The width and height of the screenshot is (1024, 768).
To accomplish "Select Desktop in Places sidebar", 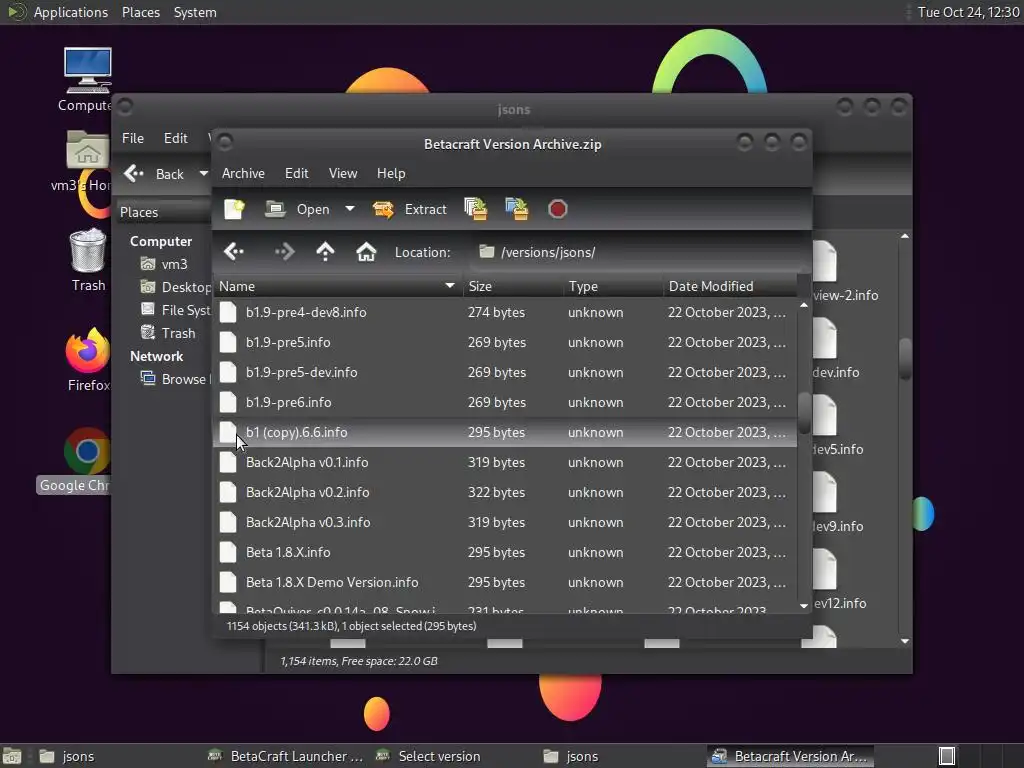I will 175,287.
